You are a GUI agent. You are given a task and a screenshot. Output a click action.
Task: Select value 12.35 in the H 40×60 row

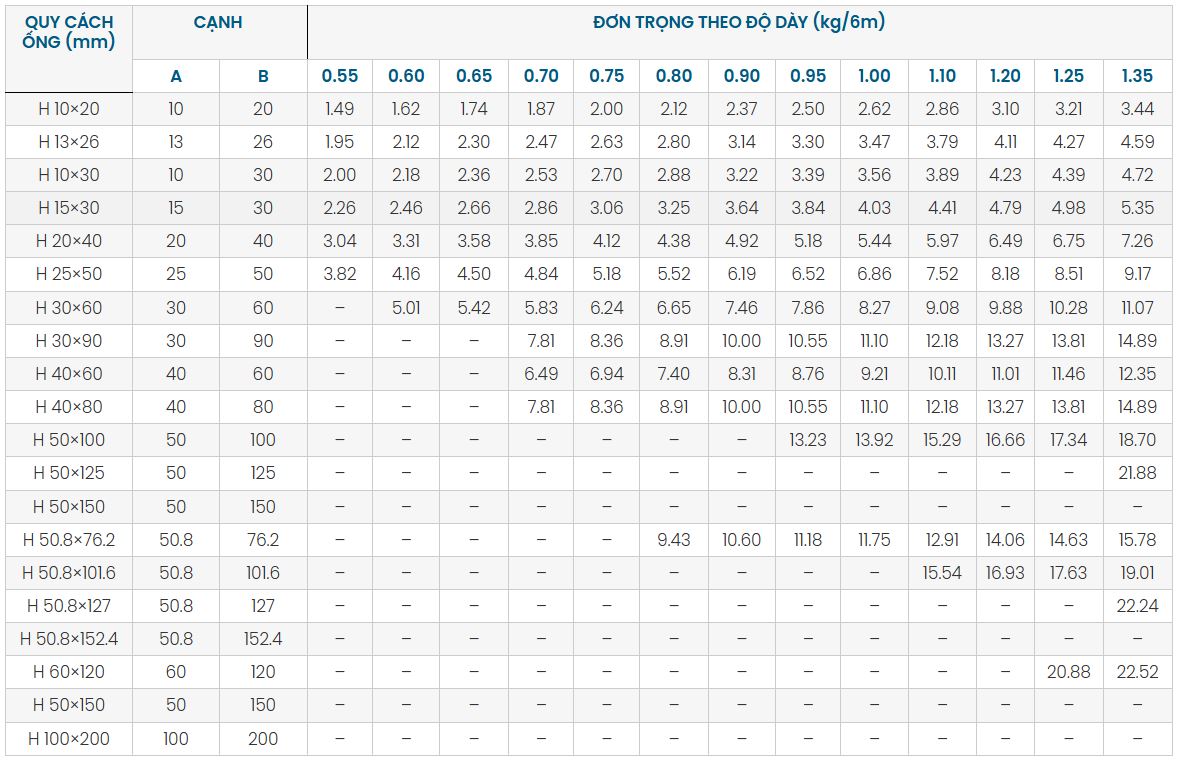(1137, 374)
